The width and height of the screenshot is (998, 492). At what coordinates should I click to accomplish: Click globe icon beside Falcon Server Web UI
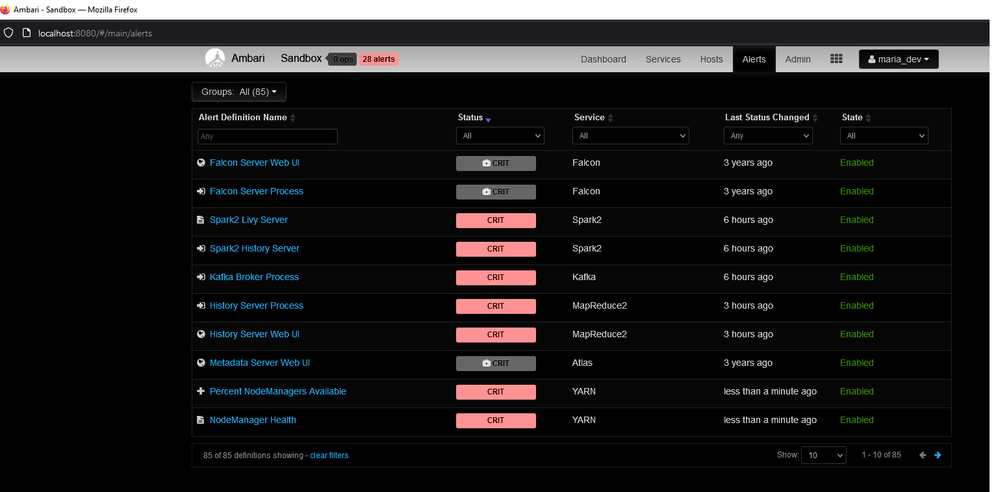click(x=200, y=162)
